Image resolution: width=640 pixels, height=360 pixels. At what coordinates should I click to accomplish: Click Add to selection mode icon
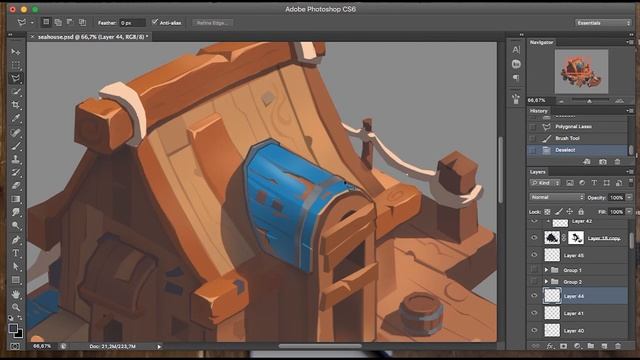click(58, 22)
